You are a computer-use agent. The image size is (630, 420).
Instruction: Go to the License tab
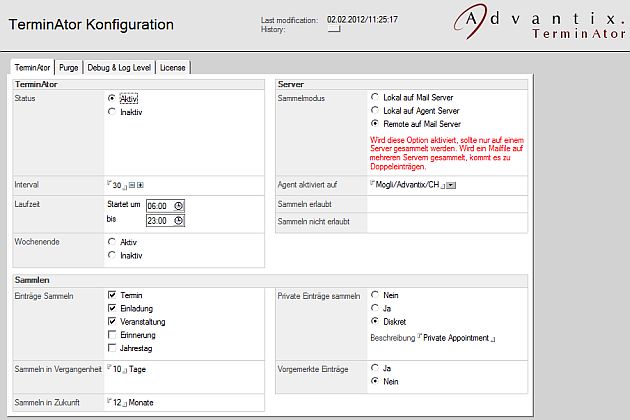[x=172, y=67]
